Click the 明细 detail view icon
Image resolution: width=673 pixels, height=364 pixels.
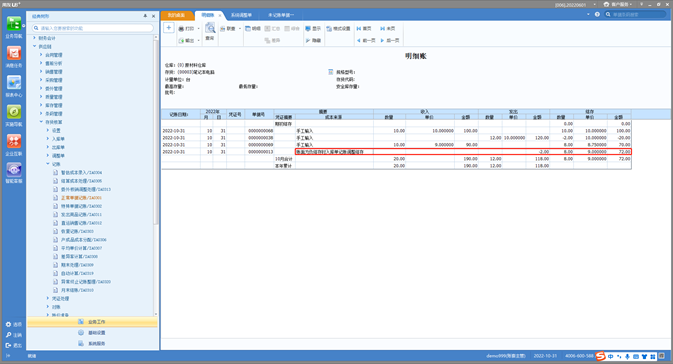point(248,29)
